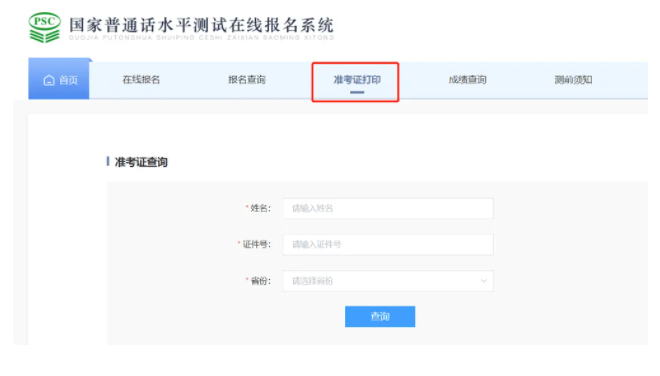This screenshot has width=660, height=376.
Task: Click the 姓名 field label
Action: click(260, 208)
